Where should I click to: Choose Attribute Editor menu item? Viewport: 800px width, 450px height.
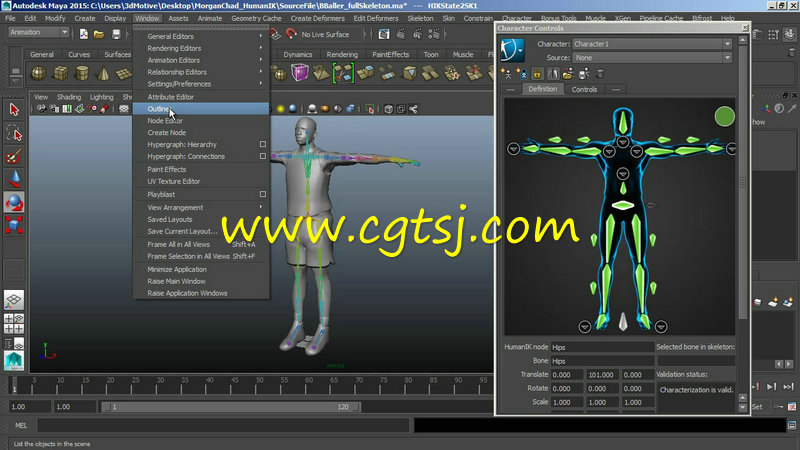coord(202,97)
